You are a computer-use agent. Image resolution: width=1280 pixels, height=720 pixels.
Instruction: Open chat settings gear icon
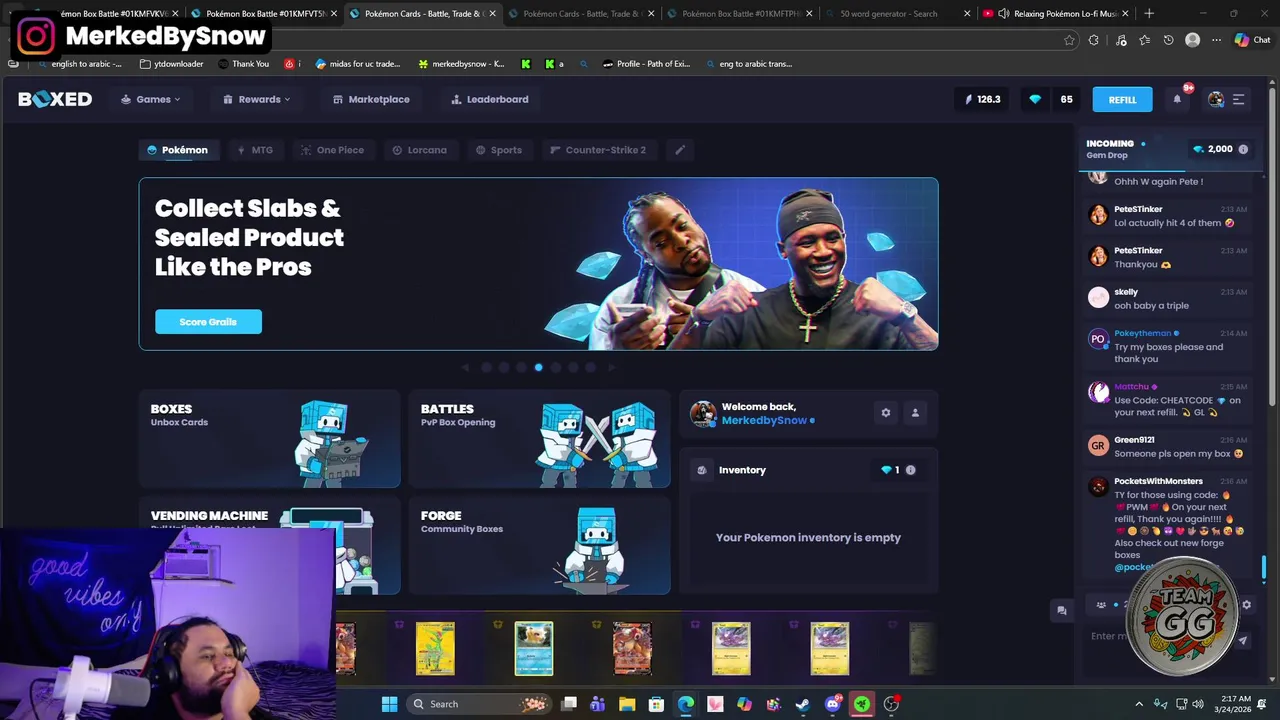[x=1246, y=605]
